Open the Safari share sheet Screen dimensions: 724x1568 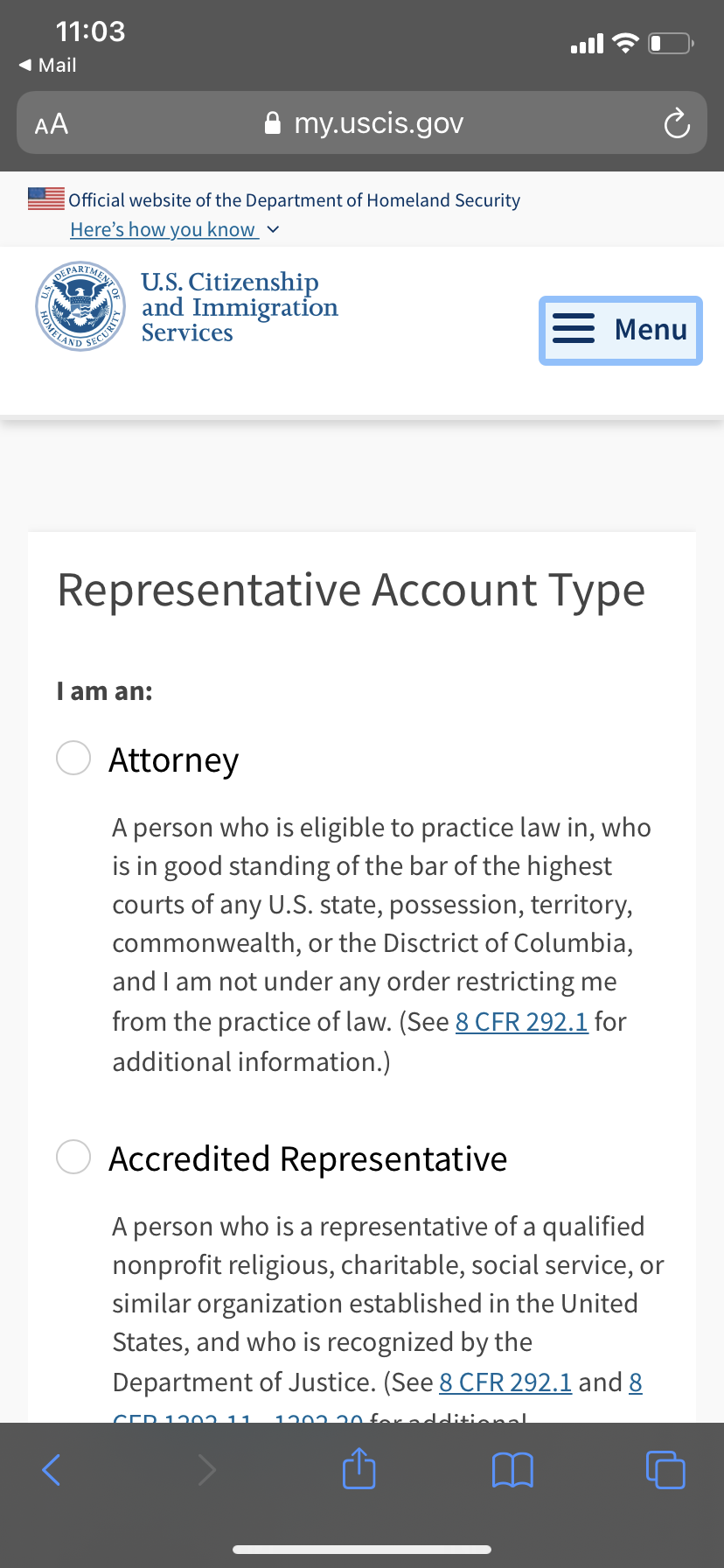tap(359, 1469)
